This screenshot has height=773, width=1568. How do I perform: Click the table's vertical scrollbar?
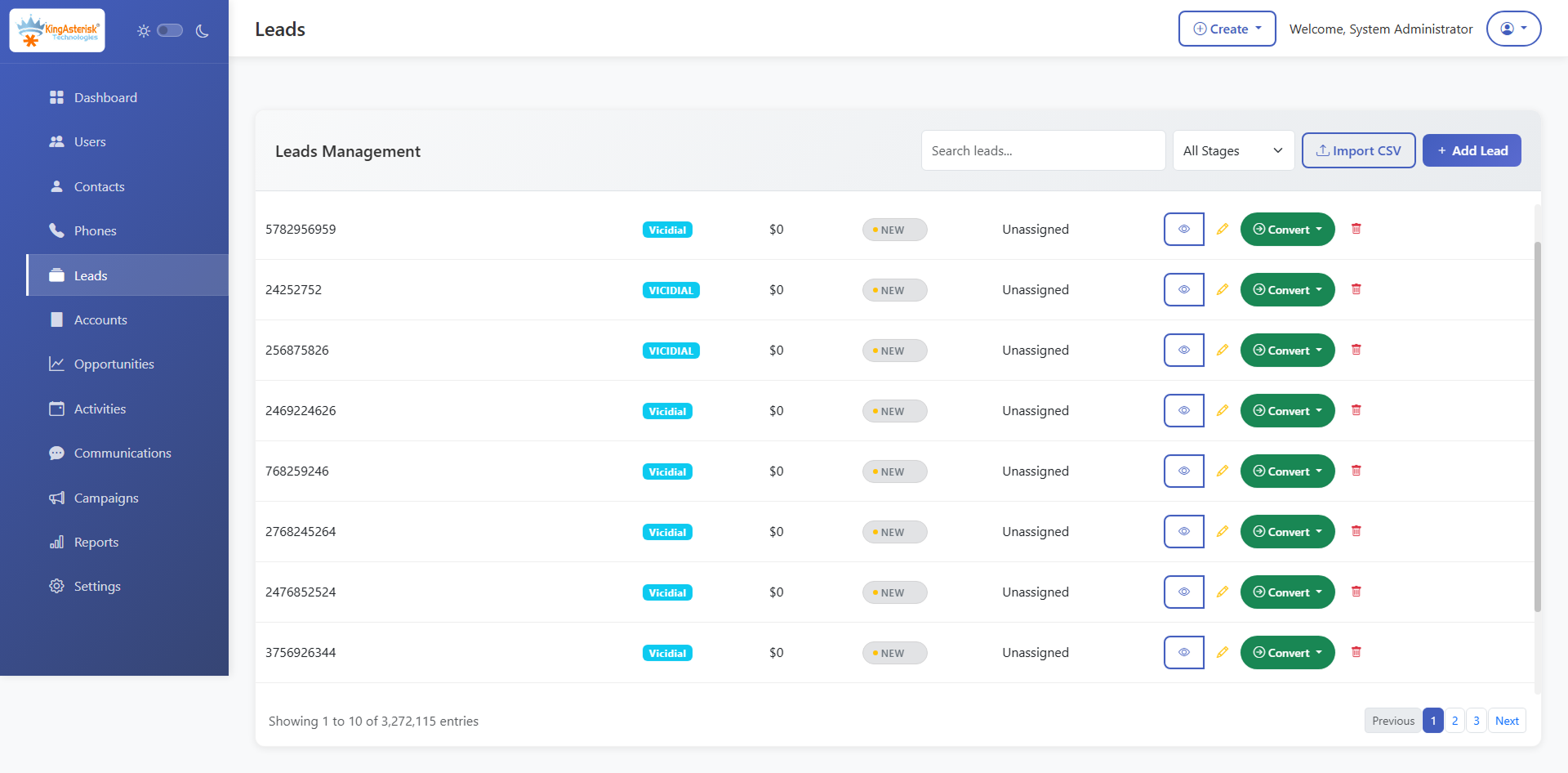point(1538,425)
